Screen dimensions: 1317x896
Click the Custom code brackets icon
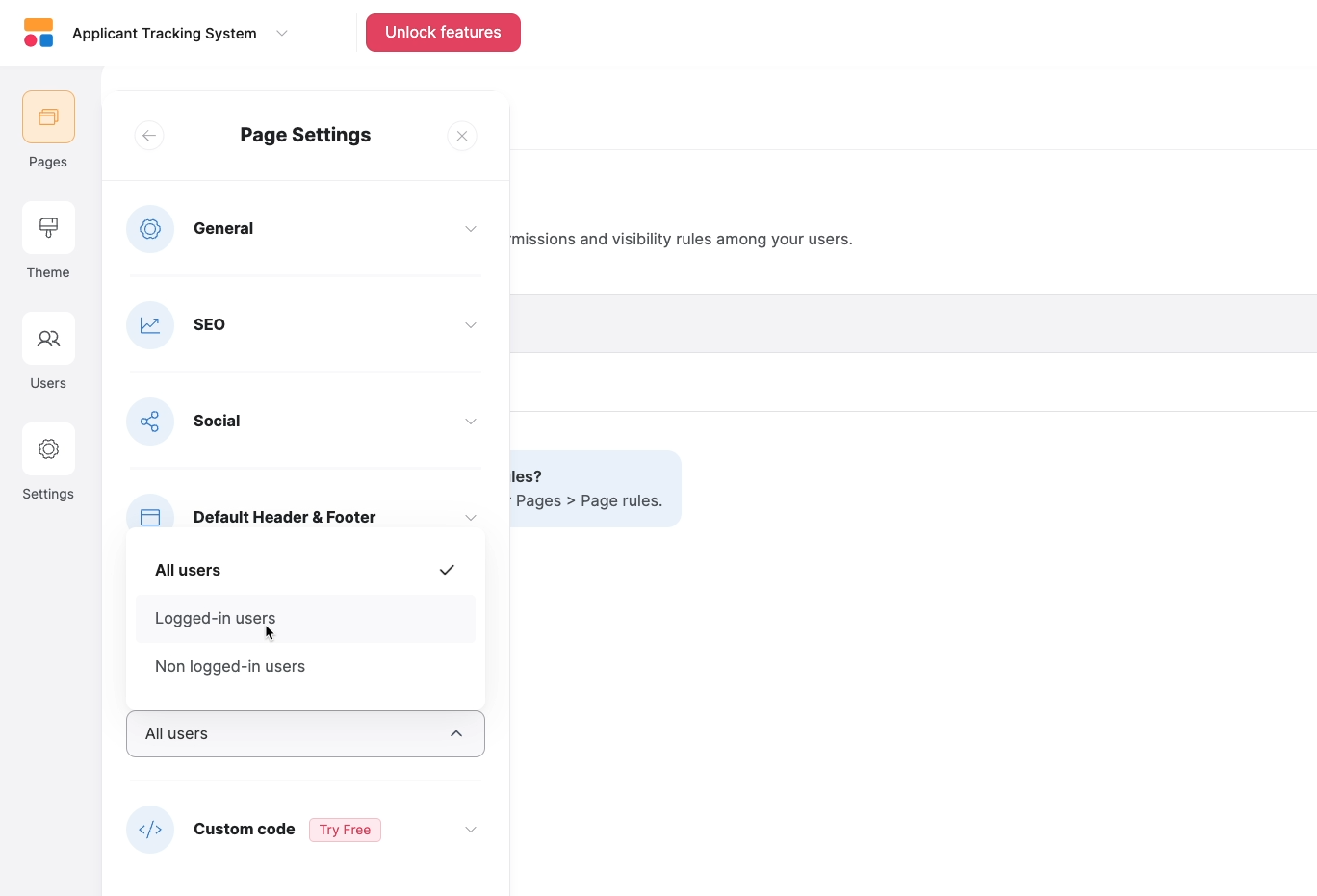(150, 830)
